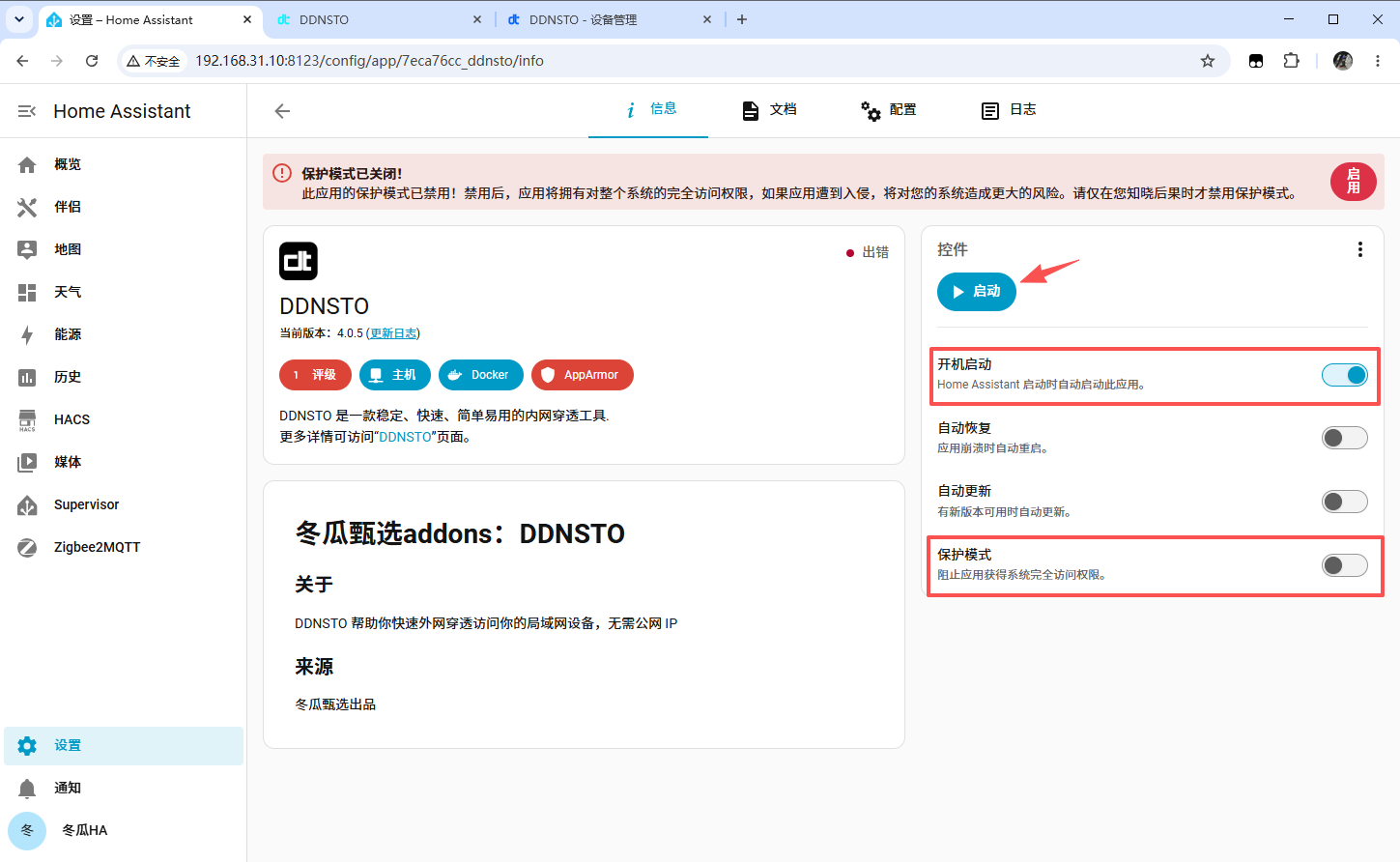Screen dimensions: 1400x862
Task: Turn on the 保护模式 protection switch
Action: pyautogui.click(x=1345, y=565)
